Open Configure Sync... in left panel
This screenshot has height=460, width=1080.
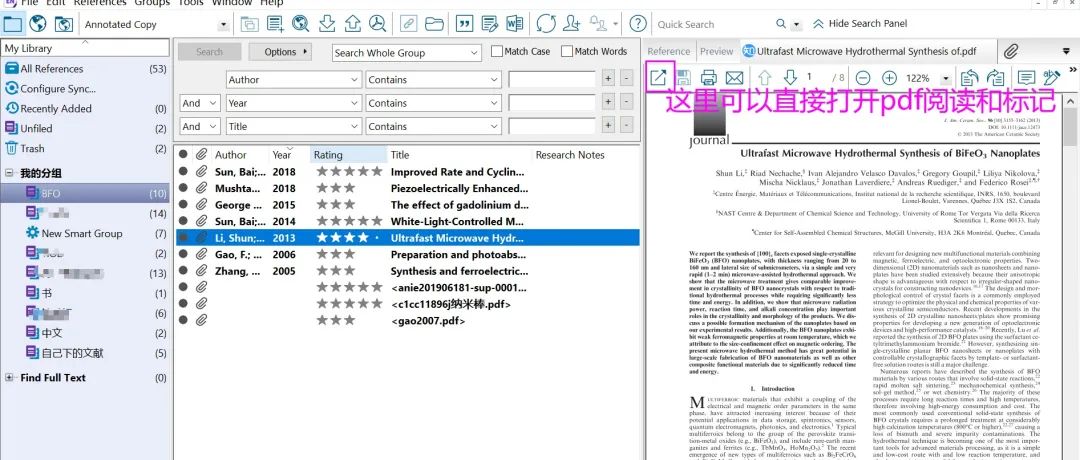tap(58, 89)
